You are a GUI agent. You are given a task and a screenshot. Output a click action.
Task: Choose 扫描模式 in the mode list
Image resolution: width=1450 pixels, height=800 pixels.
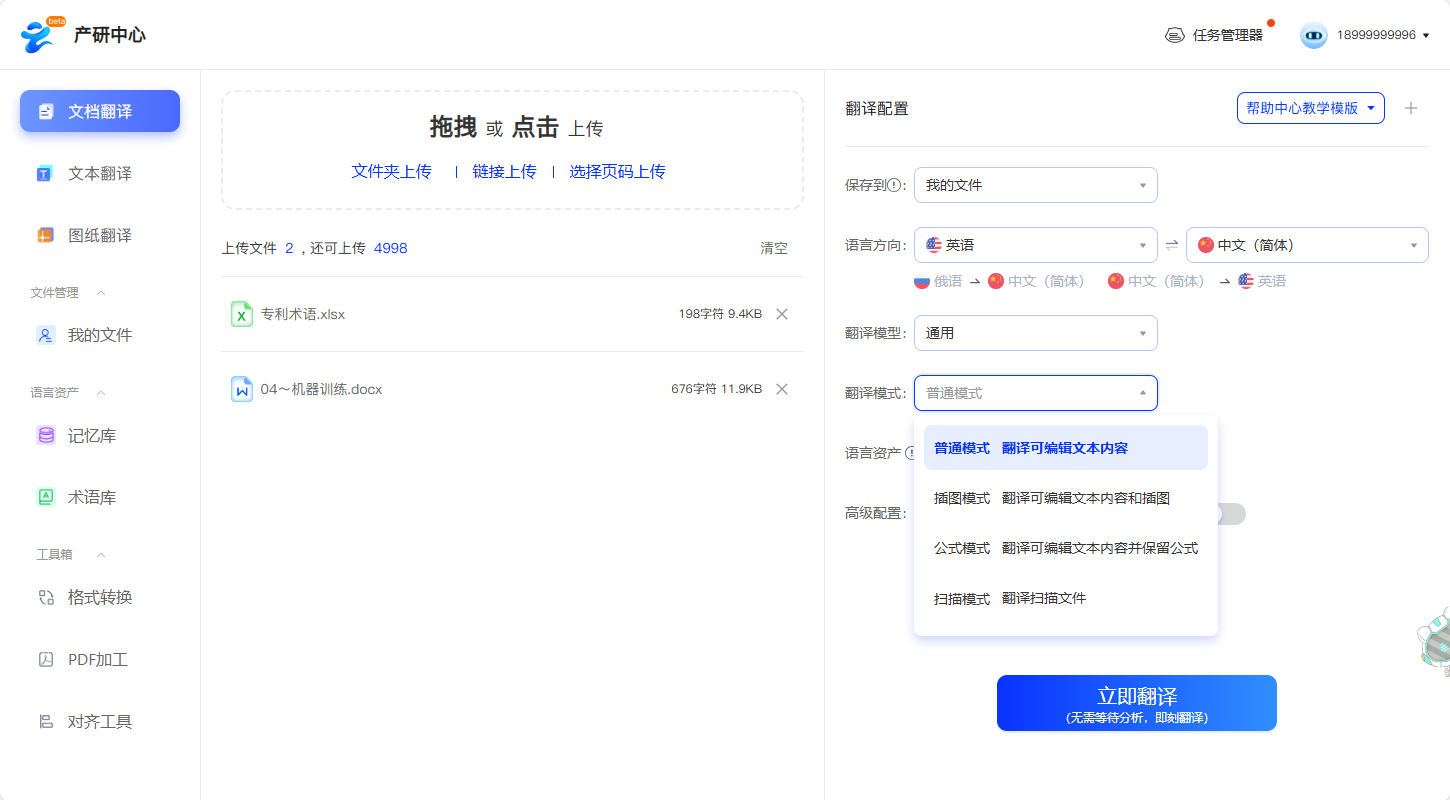pos(1066,598)
